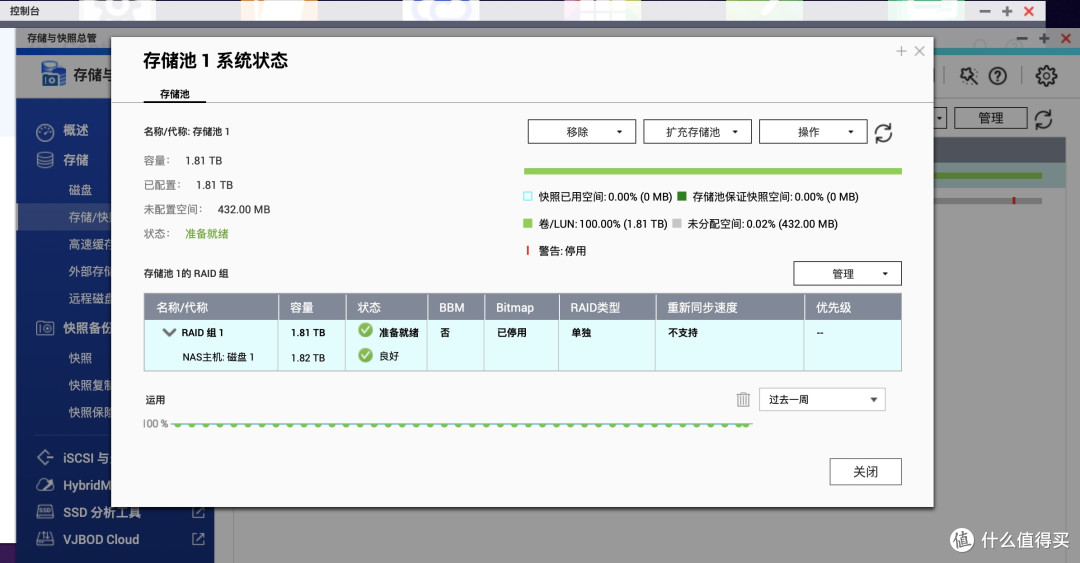Click the 单独 RAID type cell

pos(581,332)
